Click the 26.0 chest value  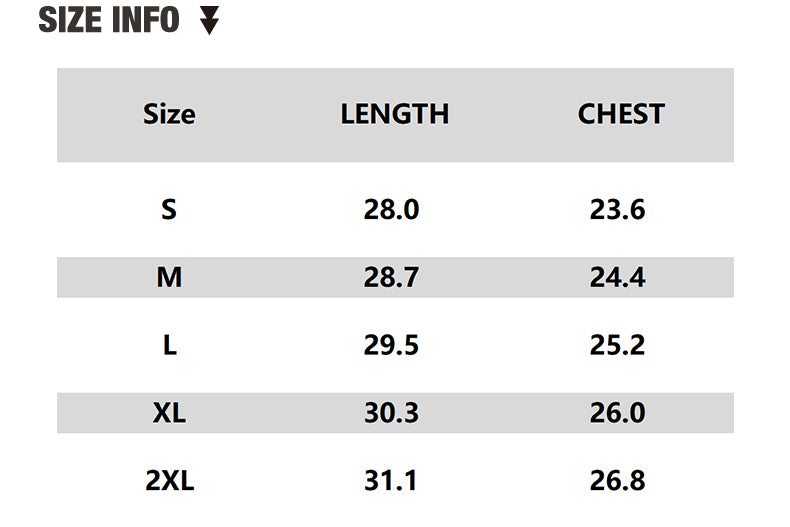pos(617,413)
